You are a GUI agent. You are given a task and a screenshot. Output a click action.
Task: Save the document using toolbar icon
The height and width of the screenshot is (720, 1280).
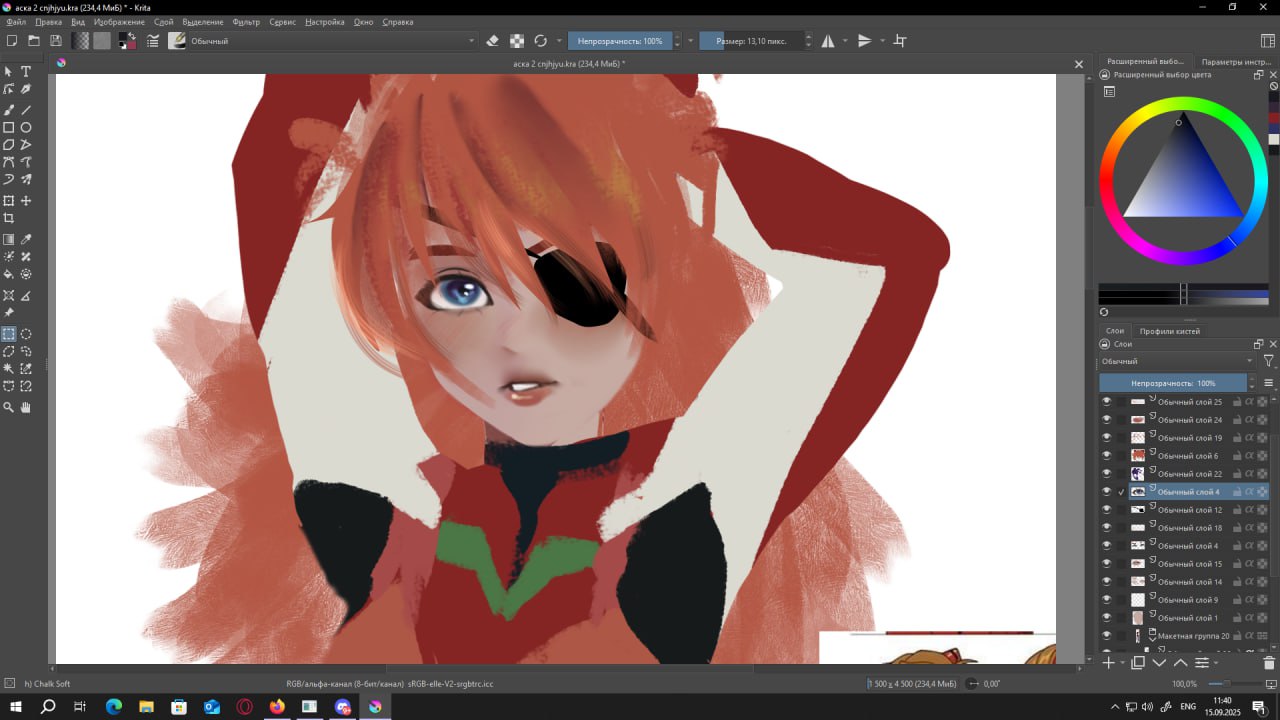56,41
